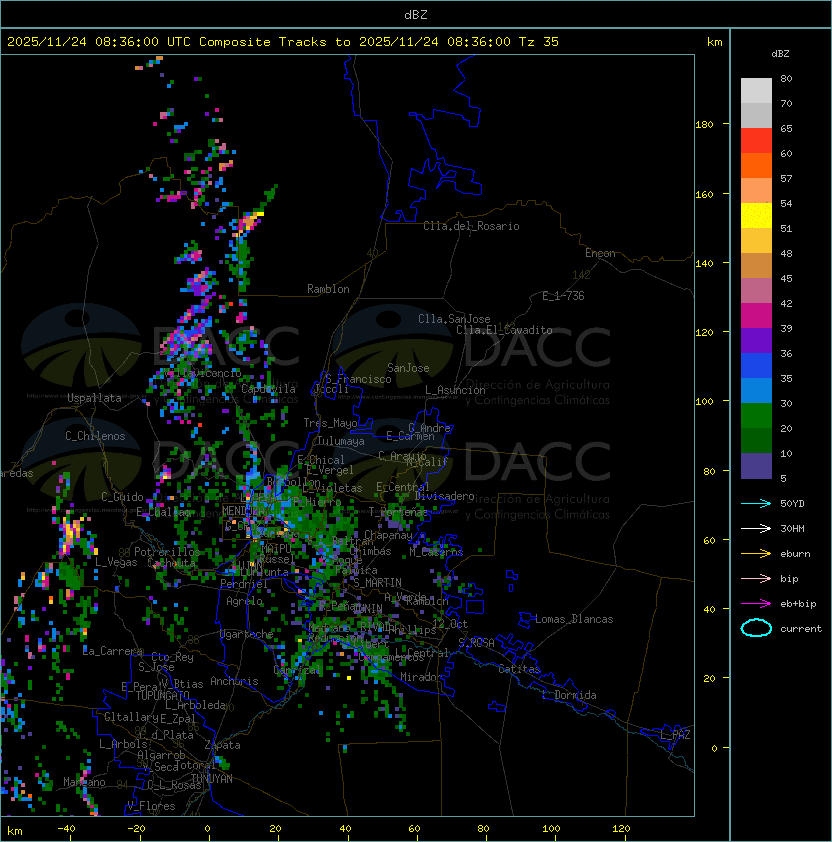Screen dimensions: 832x842
Task: Pick the red 65 dBZ legend swatch
Action: (756, 141)
